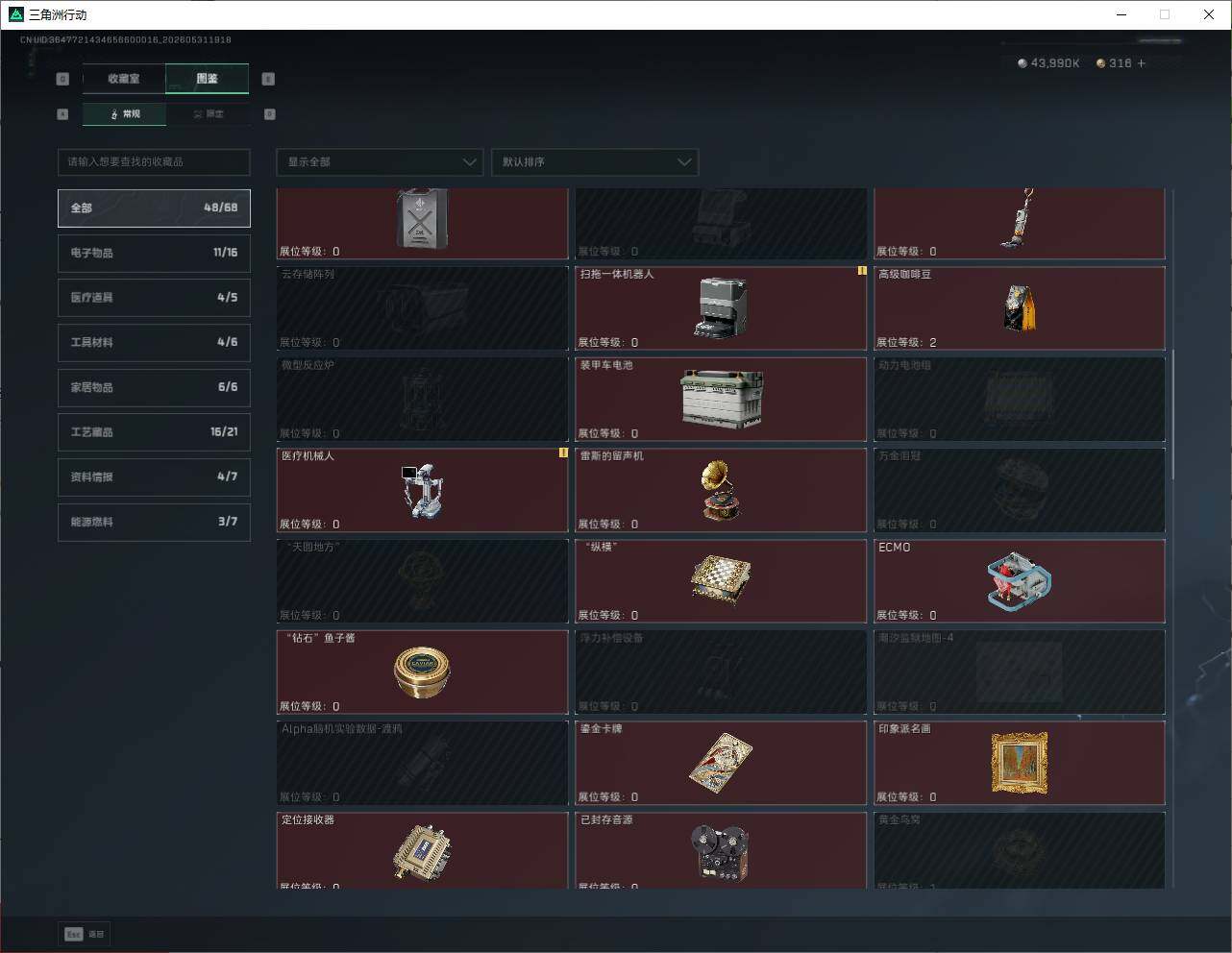Filter by 医疗道具 4/5 category

point(154,298)
